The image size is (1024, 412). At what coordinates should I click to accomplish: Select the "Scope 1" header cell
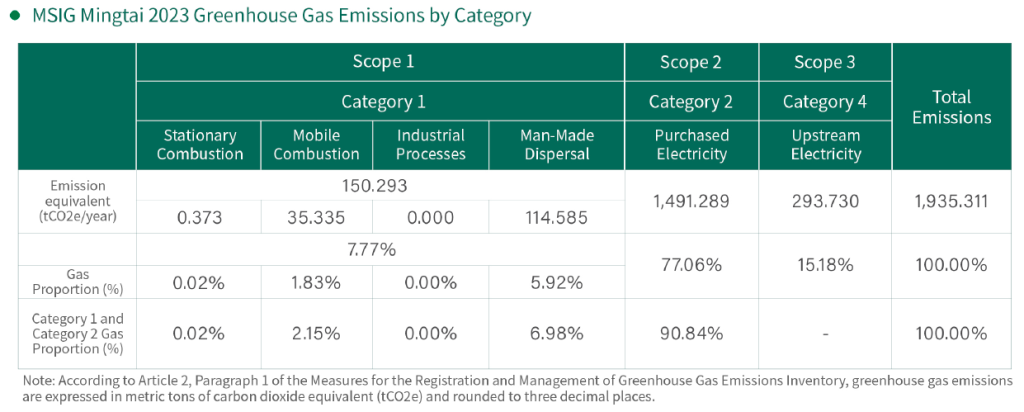tap(380, 62)
